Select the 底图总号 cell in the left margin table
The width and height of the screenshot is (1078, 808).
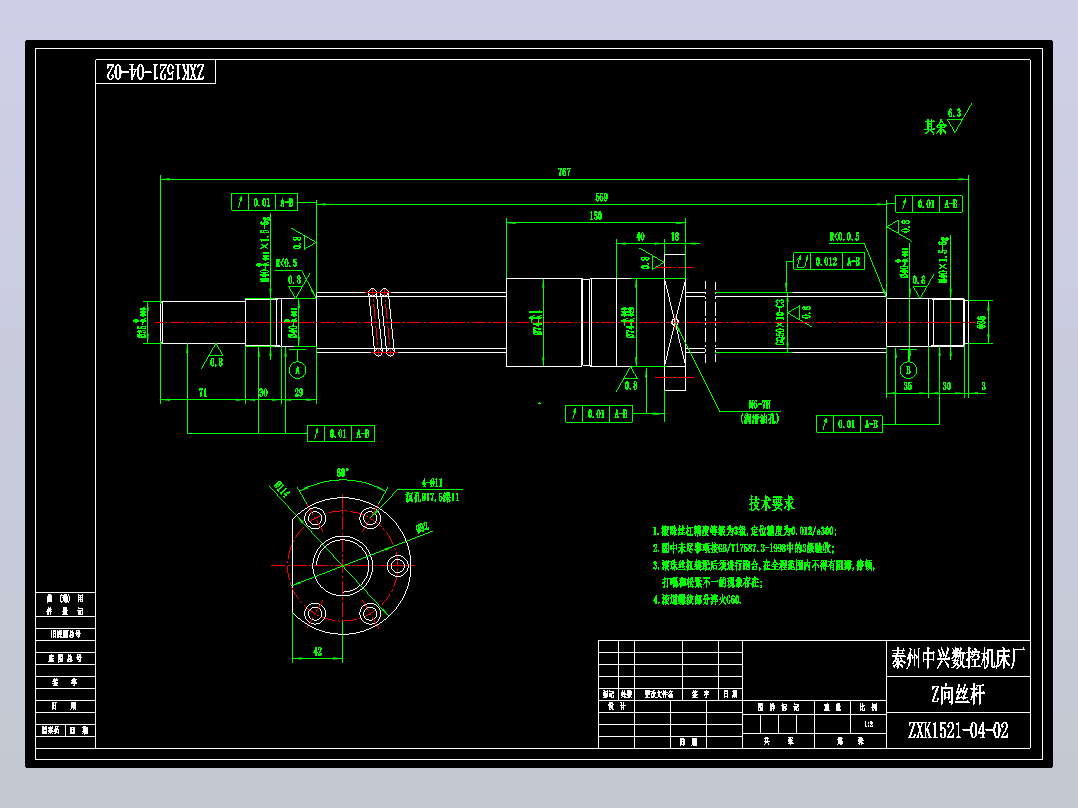[65, 658]
